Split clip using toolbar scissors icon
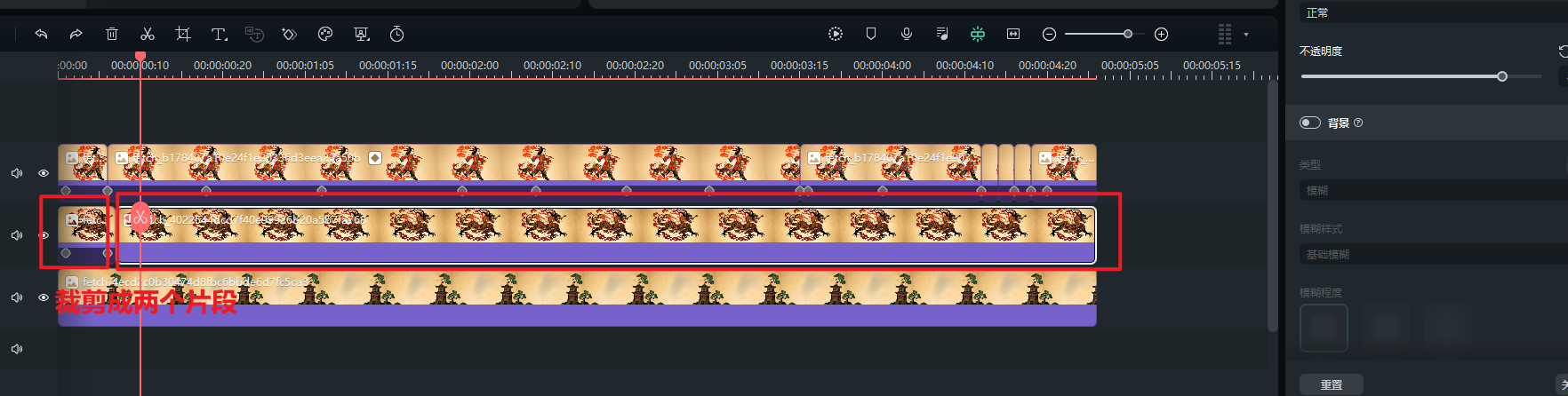 tap(148, 34)
